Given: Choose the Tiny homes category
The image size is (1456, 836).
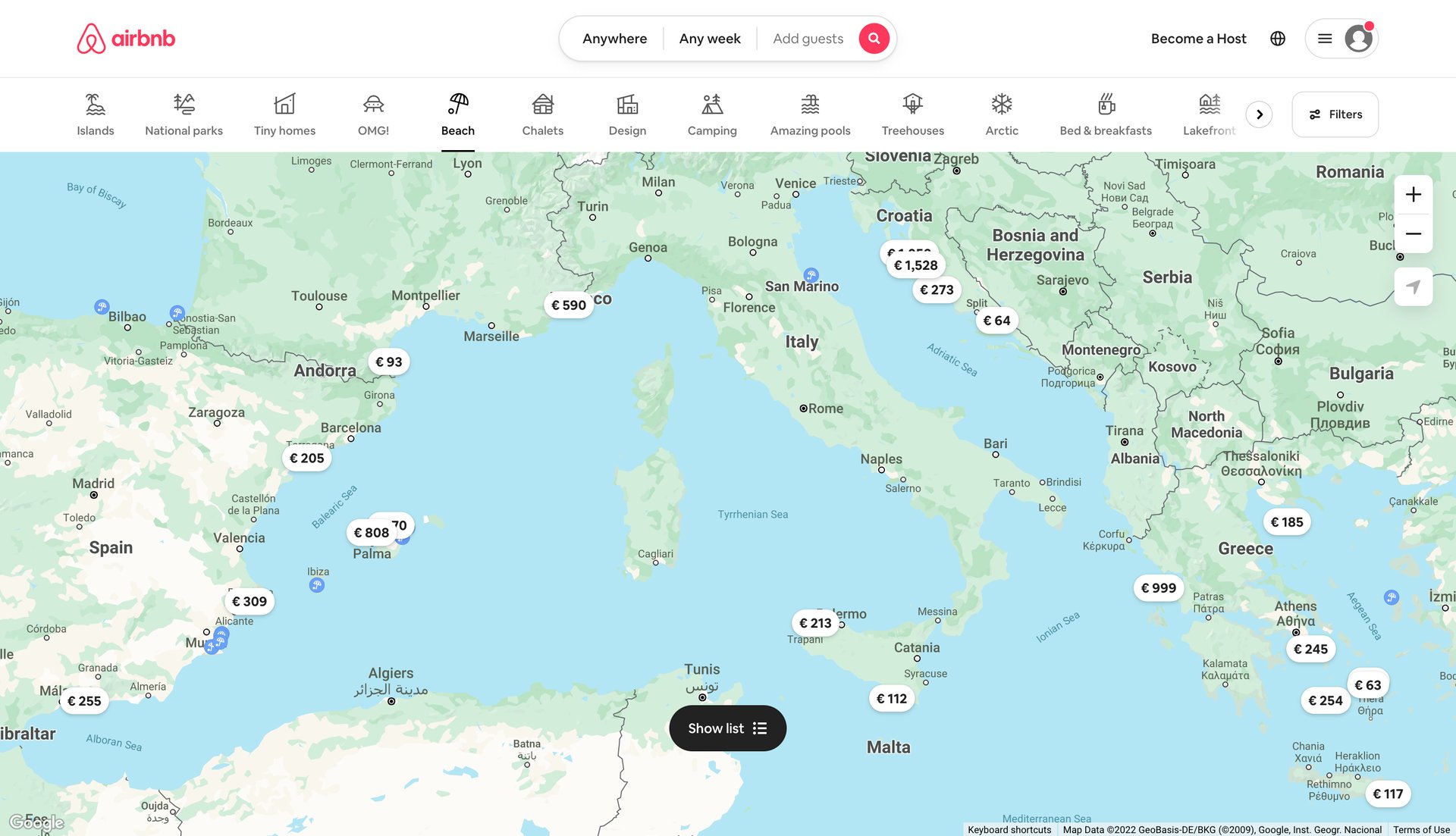Looking at the screenshot, I should (x=284, y=114).
